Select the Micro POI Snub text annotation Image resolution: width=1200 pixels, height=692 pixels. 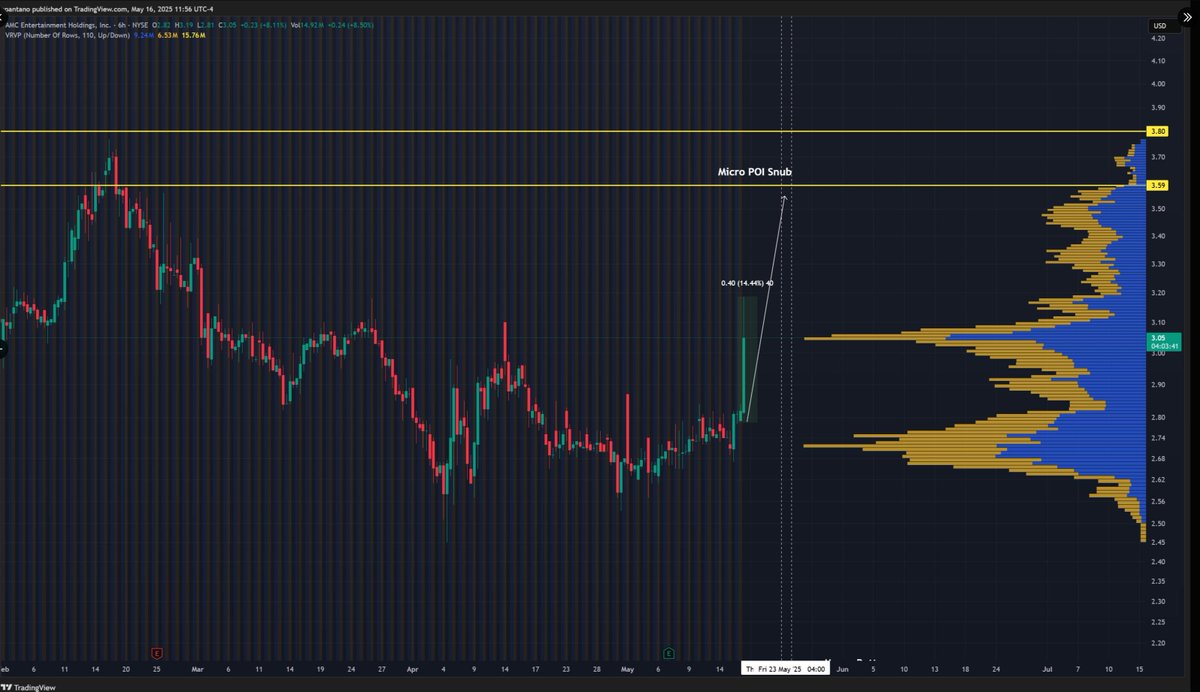click(755, 172)
